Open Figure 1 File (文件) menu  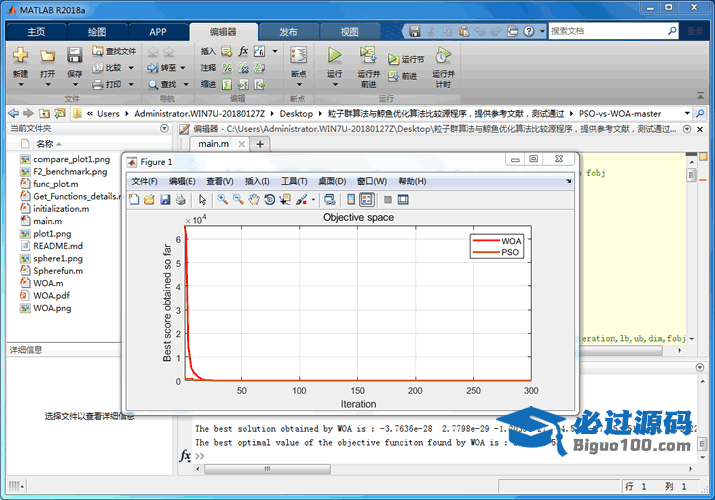(x=144, y=181)
